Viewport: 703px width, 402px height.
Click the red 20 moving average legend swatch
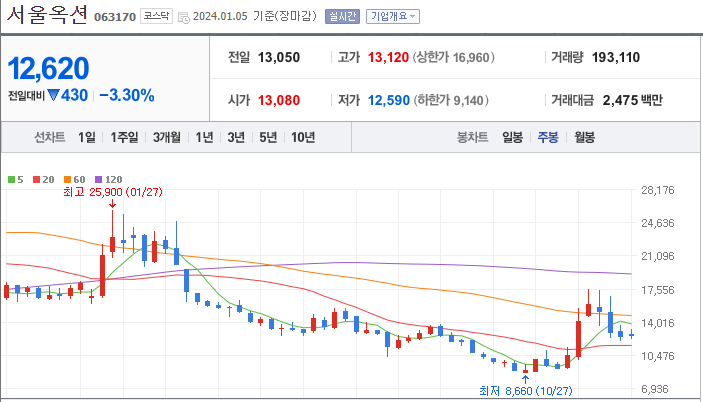click(x=37, y=180)
